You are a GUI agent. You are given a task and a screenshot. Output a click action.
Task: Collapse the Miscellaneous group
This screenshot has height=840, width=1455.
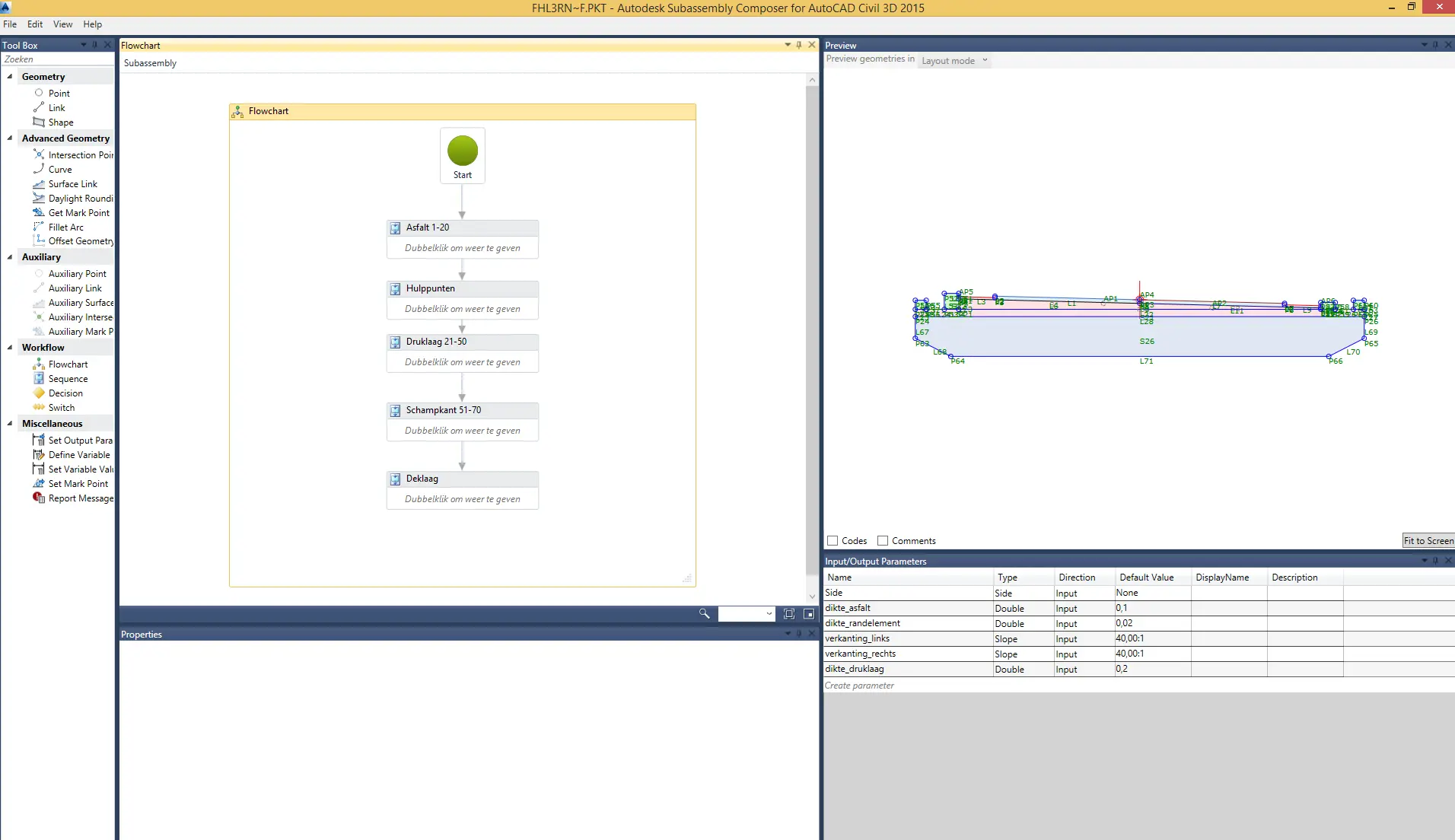pos(10,423)
